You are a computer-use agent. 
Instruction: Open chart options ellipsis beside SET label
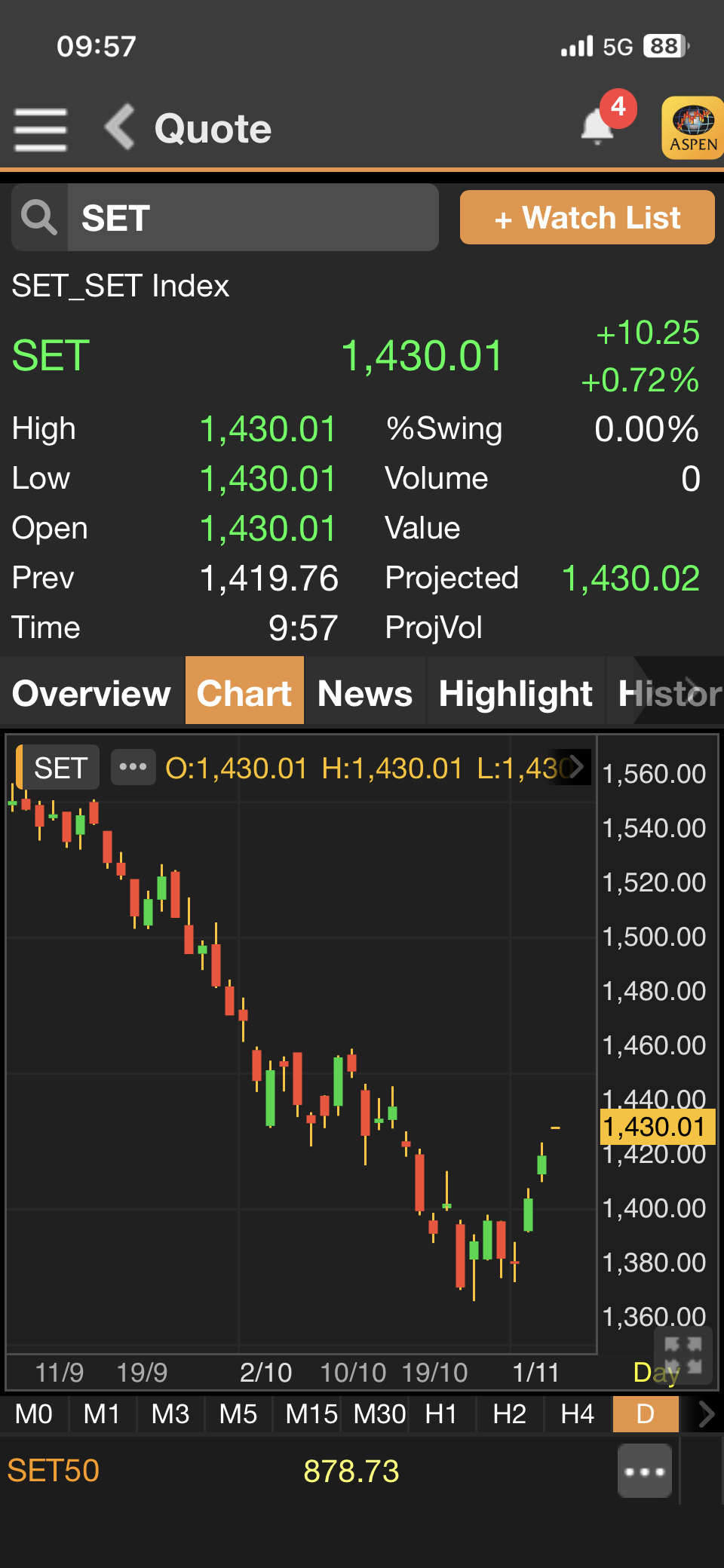point(133,767)
